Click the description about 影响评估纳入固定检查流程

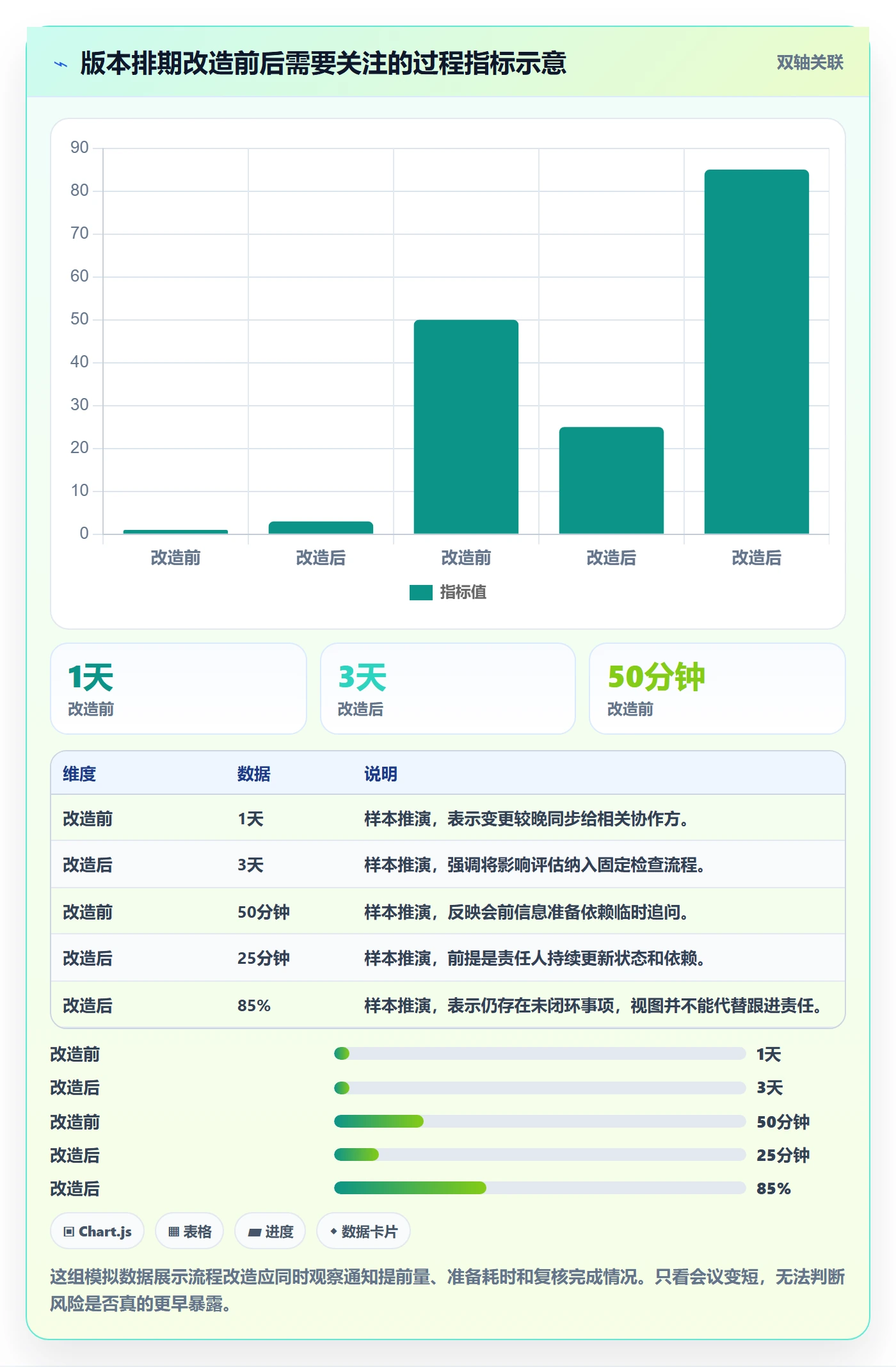point(535,865)
